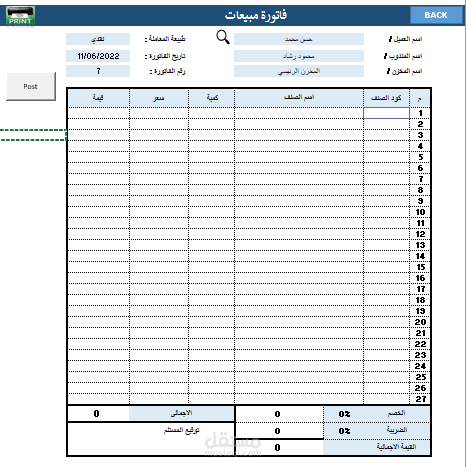The image size is (466, 467).
Task: Click the الاجمالى label
Action: click(x=181, y=413)
